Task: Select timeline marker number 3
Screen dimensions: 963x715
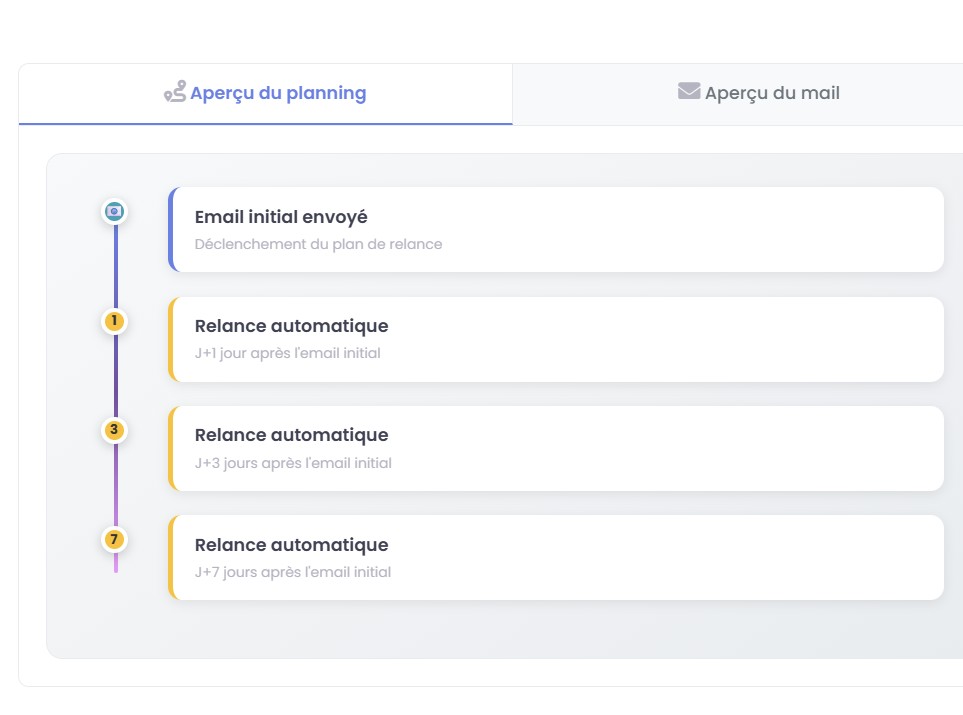Action: (x=114, y=430)
